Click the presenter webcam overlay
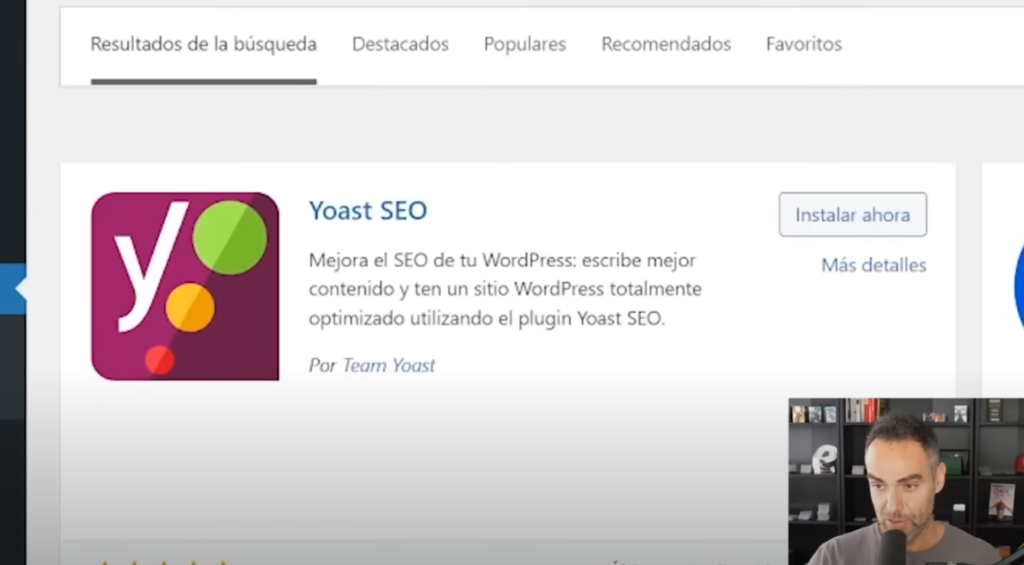 point(906,481)
